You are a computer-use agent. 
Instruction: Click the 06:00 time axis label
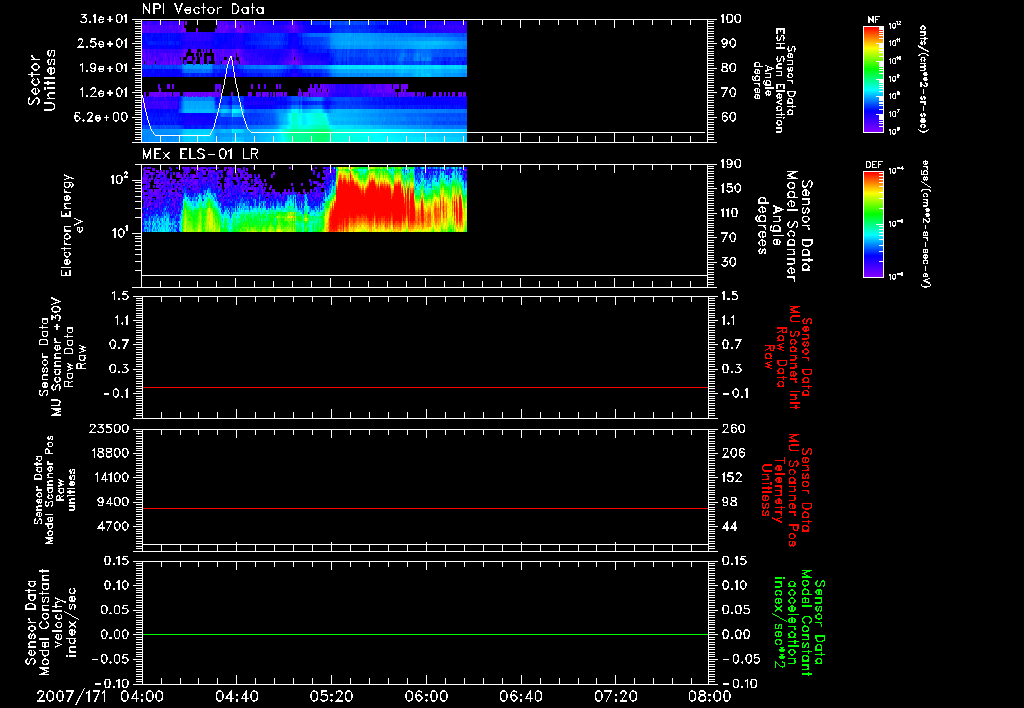(x=426, y=696)
